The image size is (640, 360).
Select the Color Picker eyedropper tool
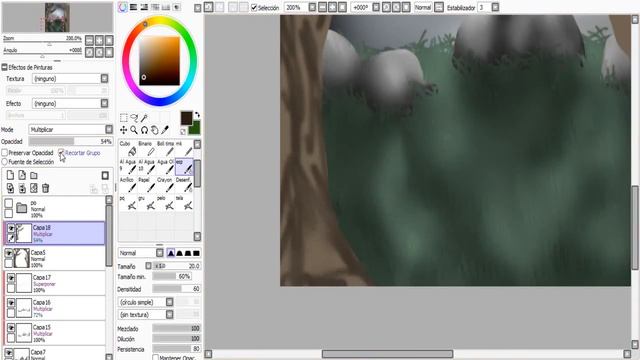coord(165,130)
